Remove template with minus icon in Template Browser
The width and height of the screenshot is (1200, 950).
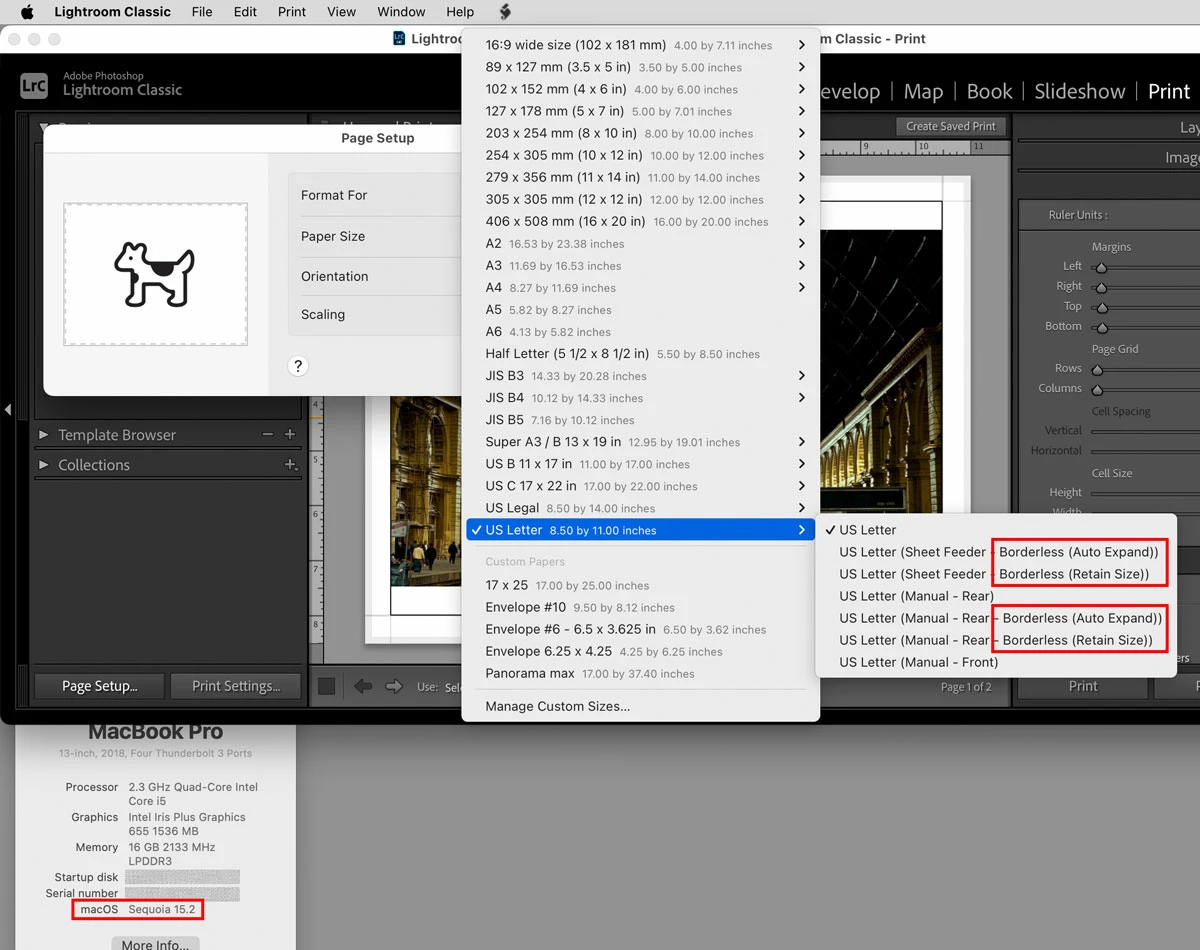tap(267, 434)
